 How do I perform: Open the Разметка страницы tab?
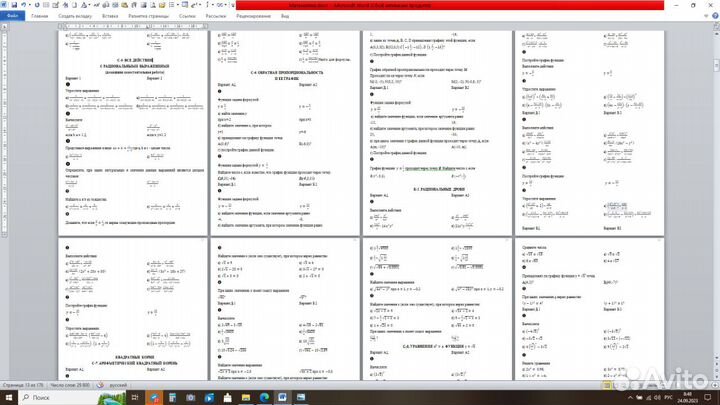pos(148,16)
